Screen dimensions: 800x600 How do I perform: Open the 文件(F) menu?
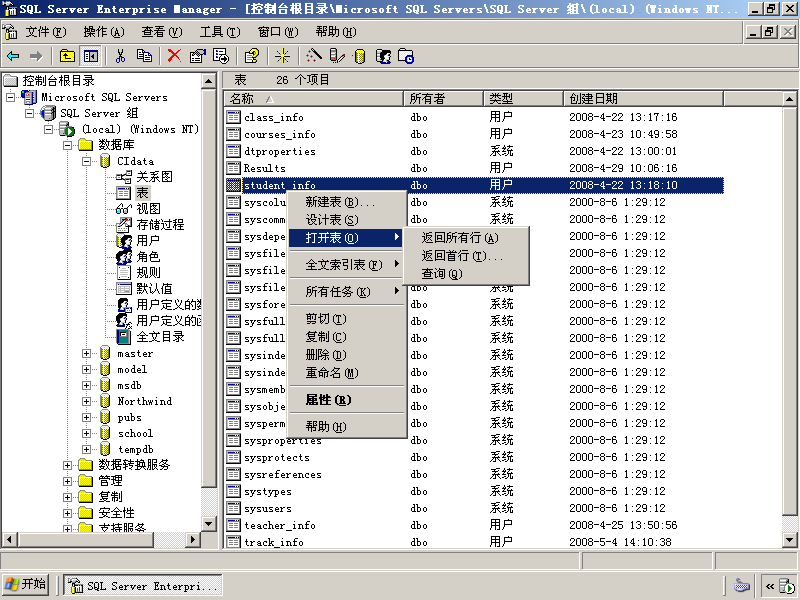[46, 32]
